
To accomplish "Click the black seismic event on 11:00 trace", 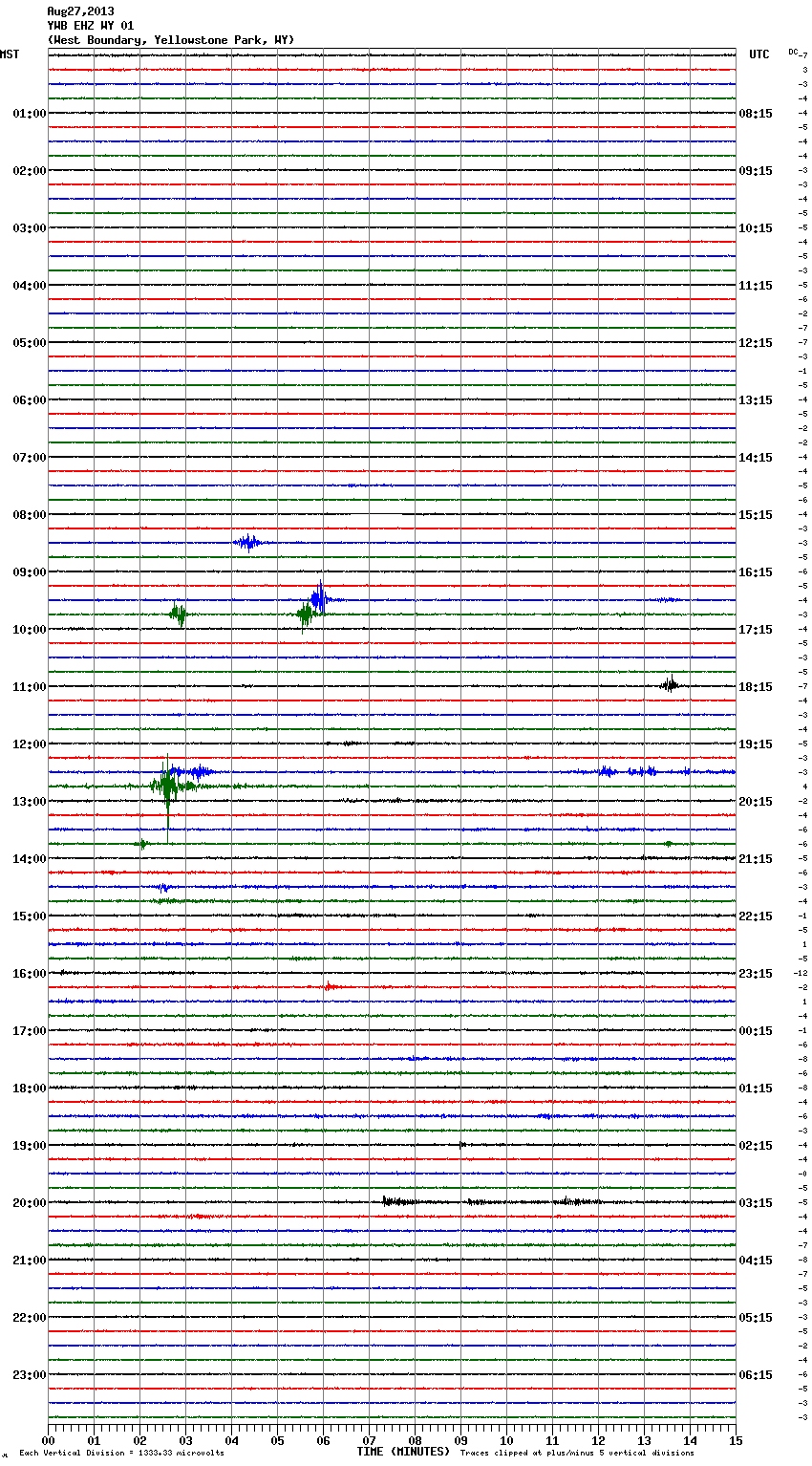I will point(671,684).
